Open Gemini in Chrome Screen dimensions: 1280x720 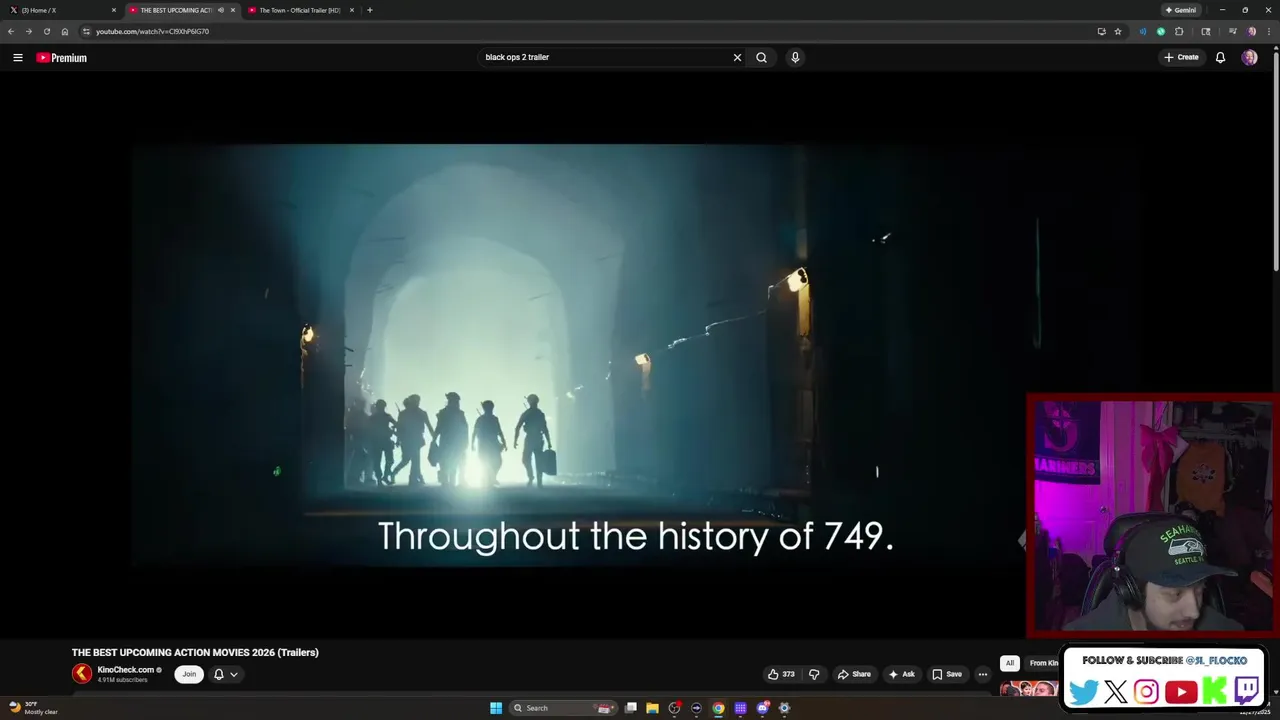point(1180,10)
